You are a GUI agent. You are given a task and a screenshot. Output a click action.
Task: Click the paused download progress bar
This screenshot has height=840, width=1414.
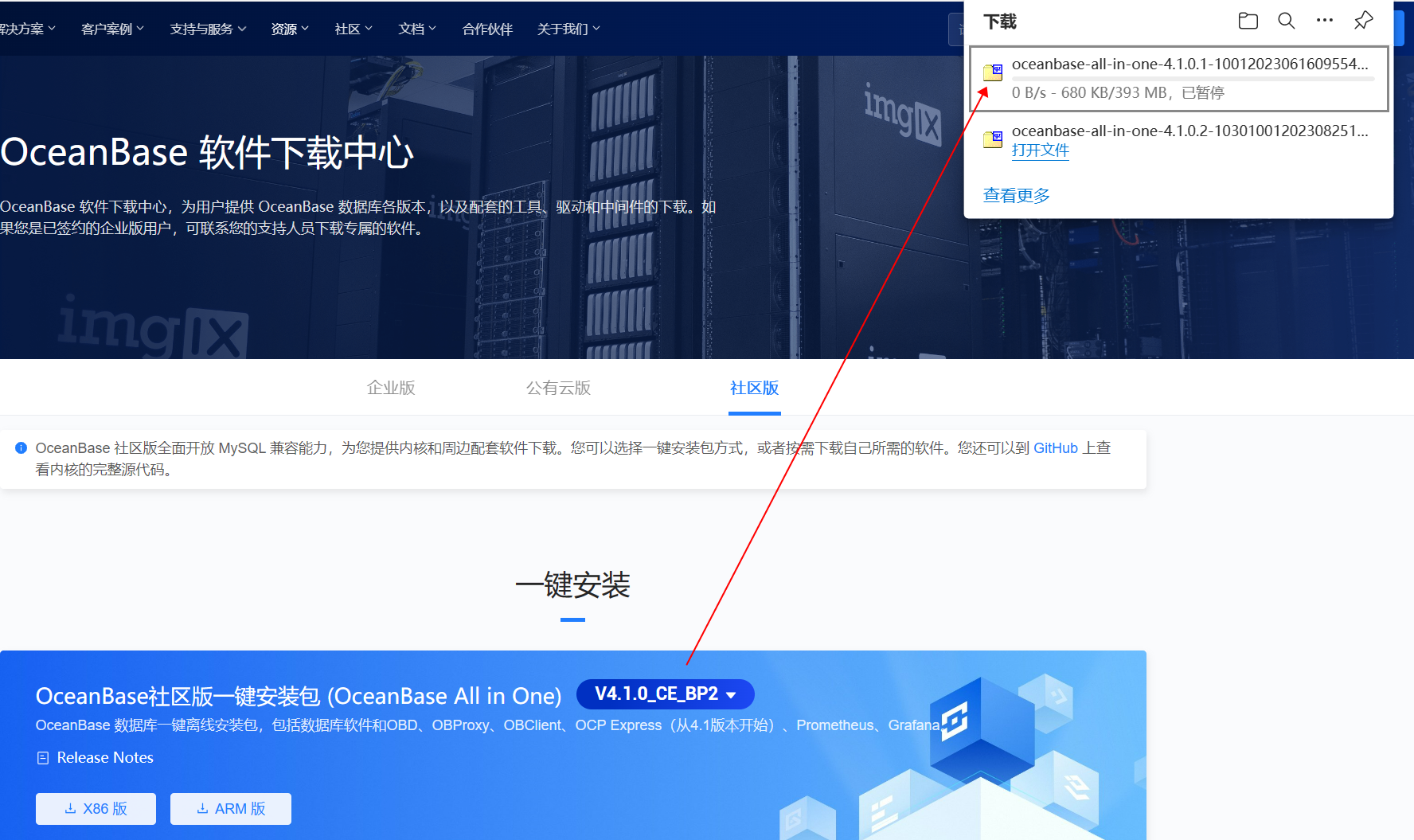tap(1193, 79)
